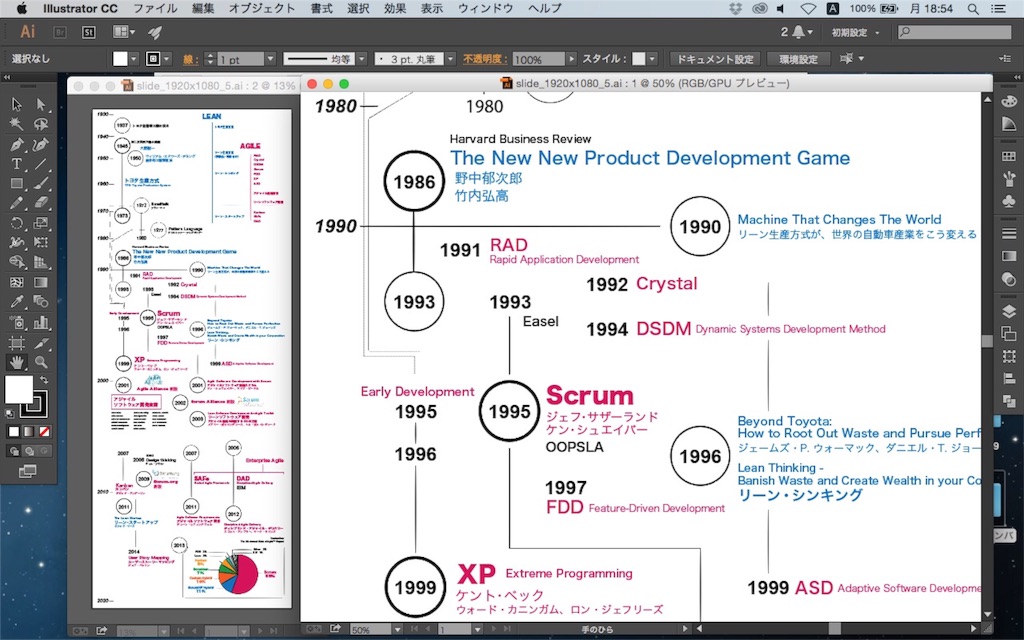Select the Line Segment tool
This screenshot has width=1024, height=640.
(x=41, y=164)
